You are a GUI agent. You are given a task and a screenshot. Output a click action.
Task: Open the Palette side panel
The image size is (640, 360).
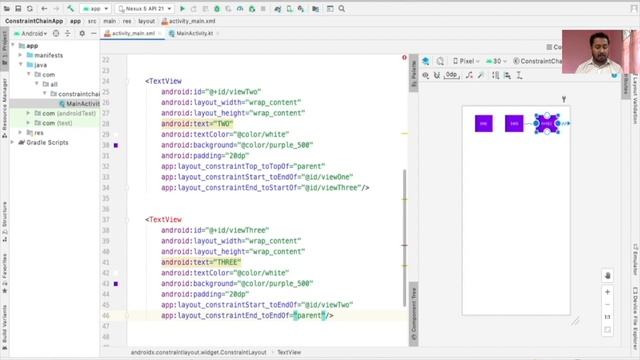point(413,73)
